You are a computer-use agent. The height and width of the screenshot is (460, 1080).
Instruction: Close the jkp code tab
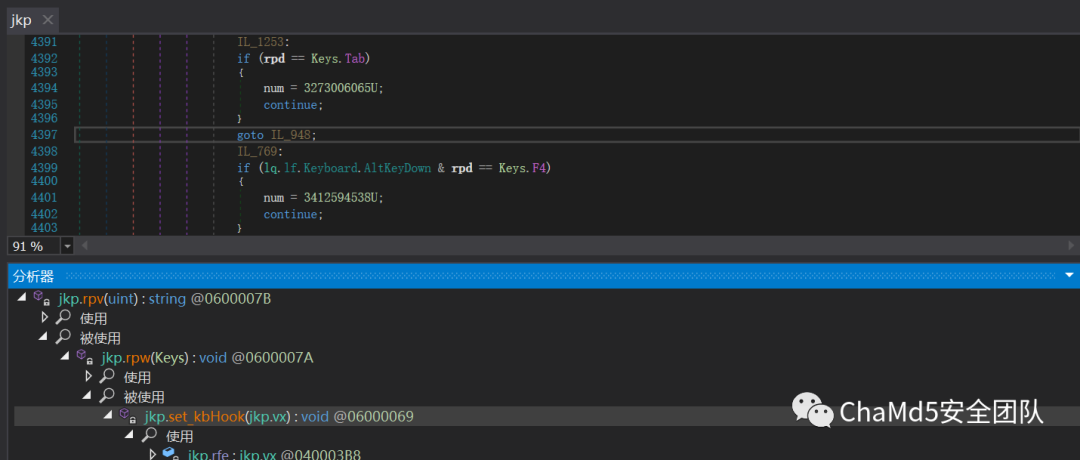pos(47,19)
